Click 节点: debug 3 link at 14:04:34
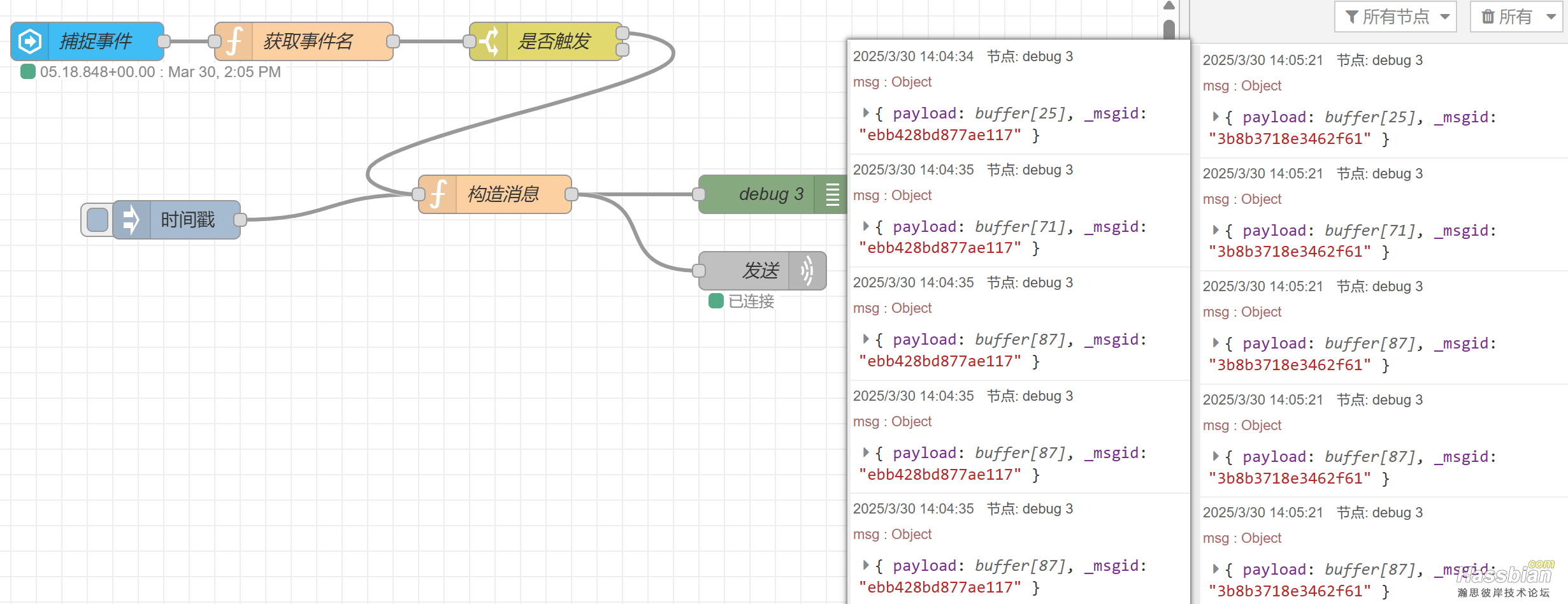This screenshot has height=604, width=1568. tap(1030, 57)
